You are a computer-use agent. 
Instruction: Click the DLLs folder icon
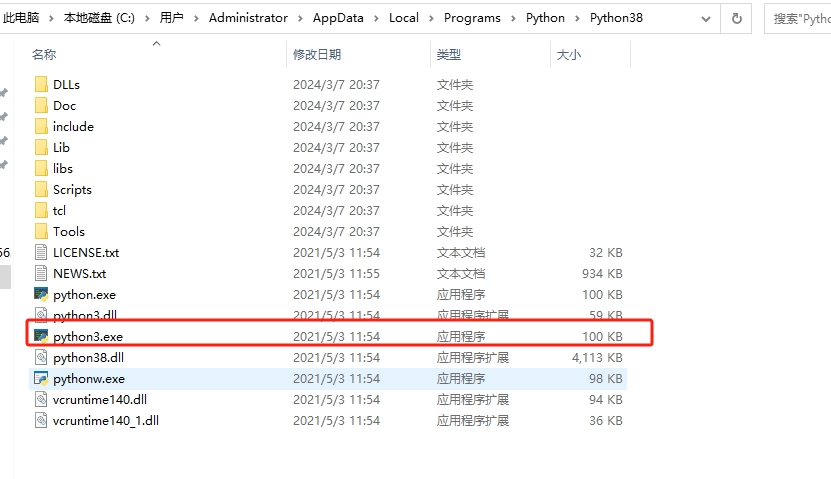[41, 84]
